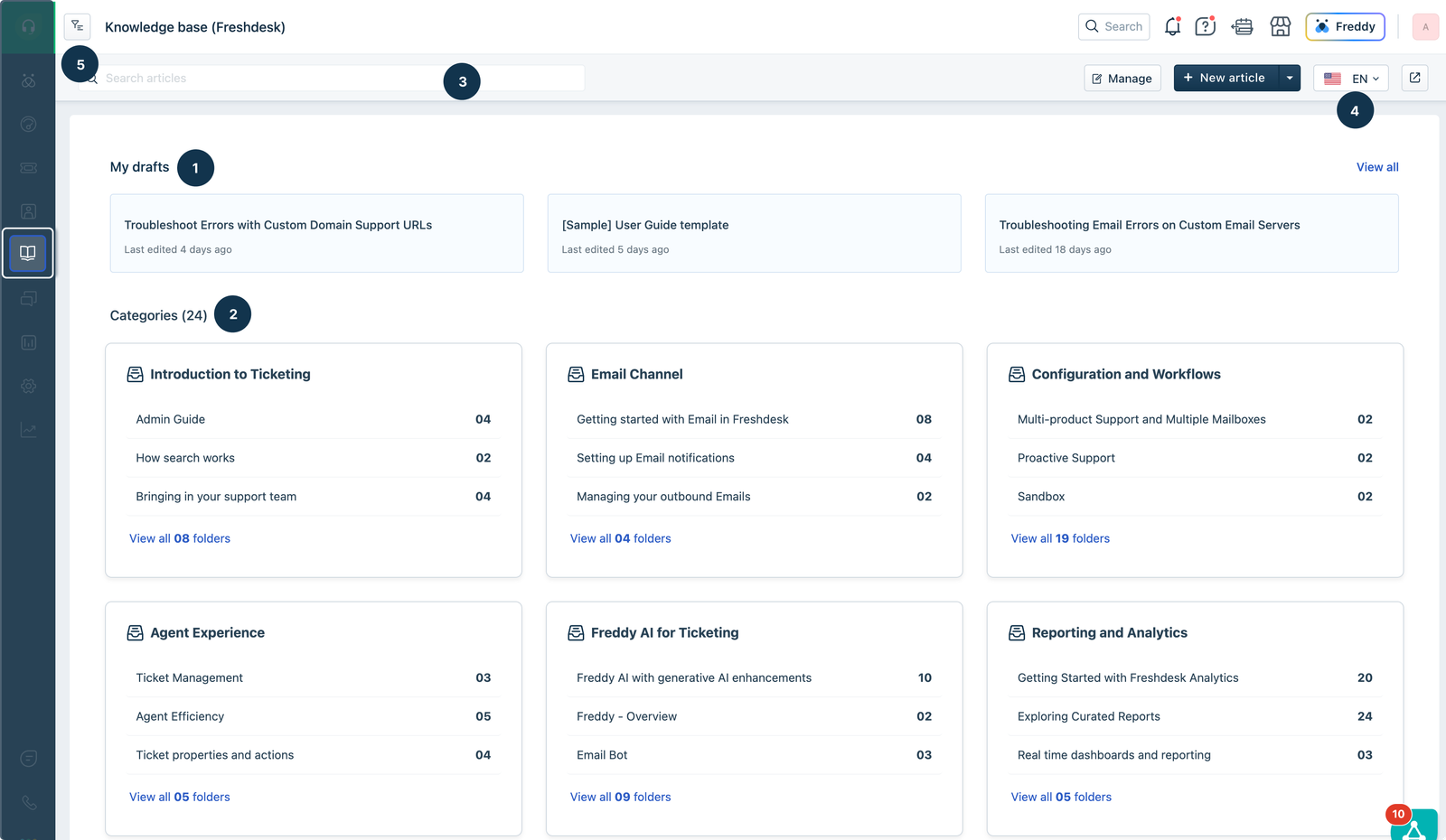Open draft 'Troubleshoot Errors with Custom Domain Support URLs'
This screenshot has height=840, width=1446.
[x=317, y=233]
